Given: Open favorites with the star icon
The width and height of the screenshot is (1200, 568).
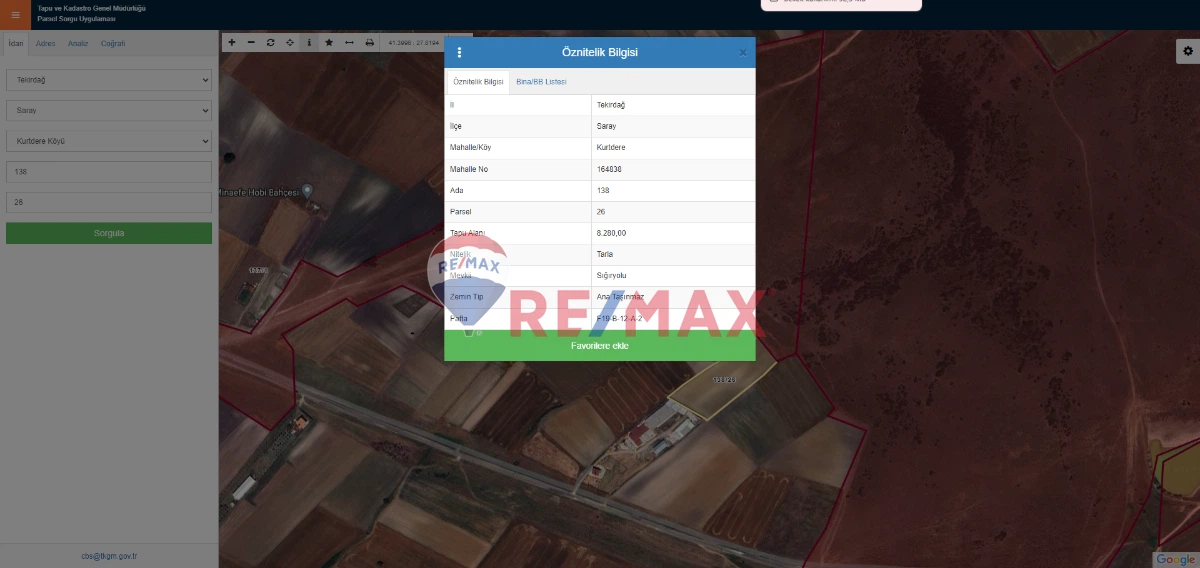Looking at the screenshot, I should (329, 42).
